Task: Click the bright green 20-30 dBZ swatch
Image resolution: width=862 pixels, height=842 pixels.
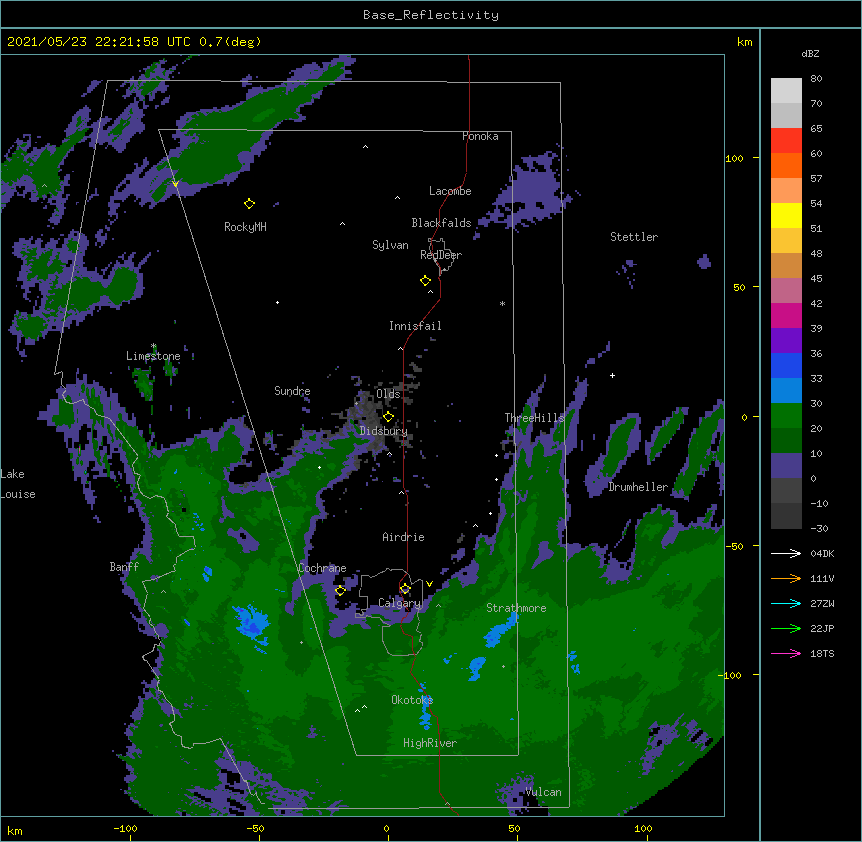Action: 786,416
